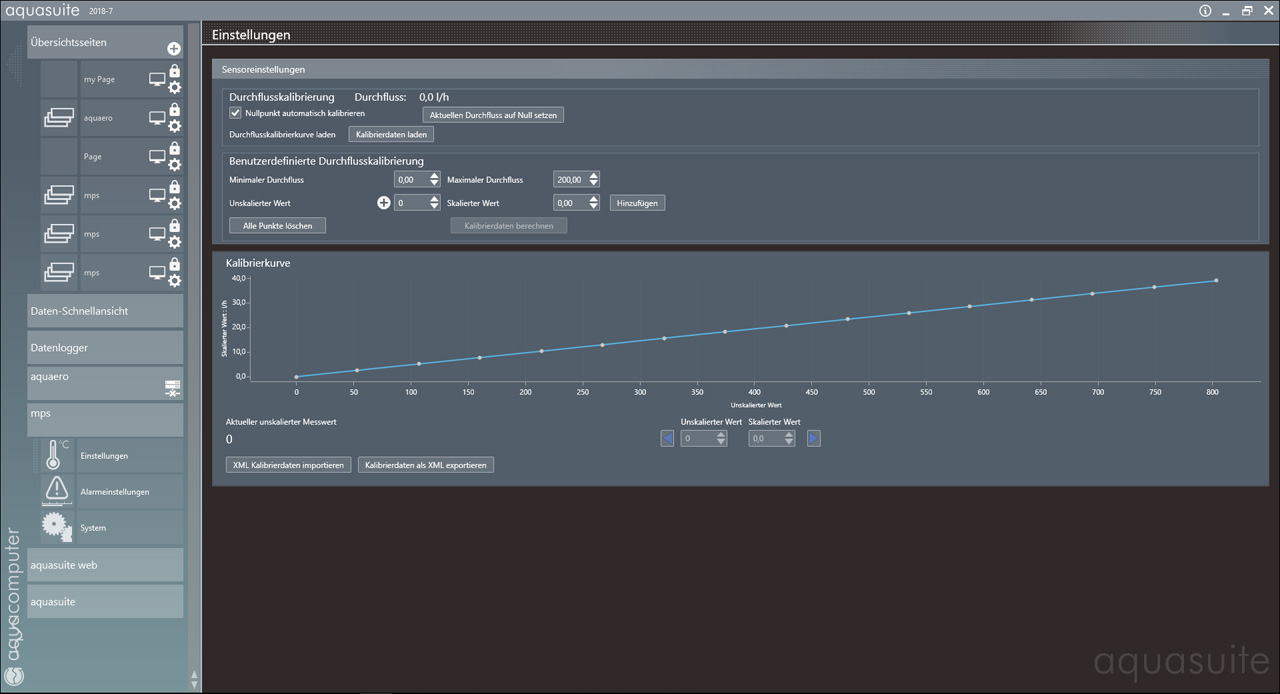Open gear settings for my Page
The height and width of the screenshot is (694, 1280).
click(x=174, y=87)
